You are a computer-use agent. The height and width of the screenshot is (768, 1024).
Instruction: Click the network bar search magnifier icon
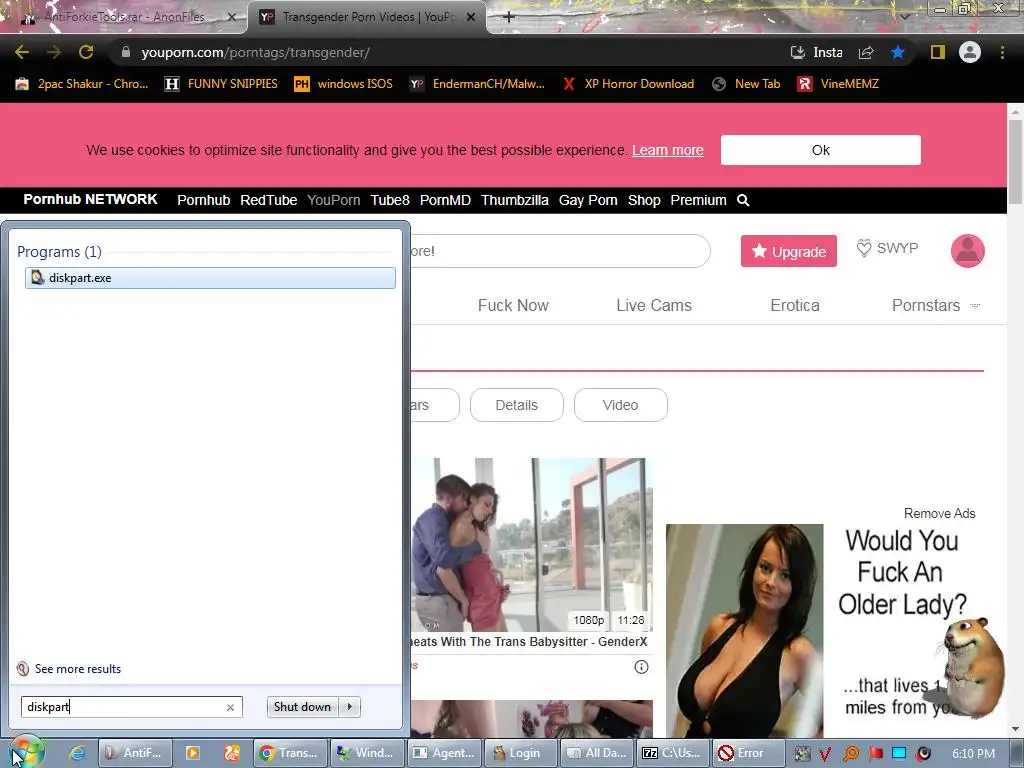pyautogui.click(x=743, y=200)
